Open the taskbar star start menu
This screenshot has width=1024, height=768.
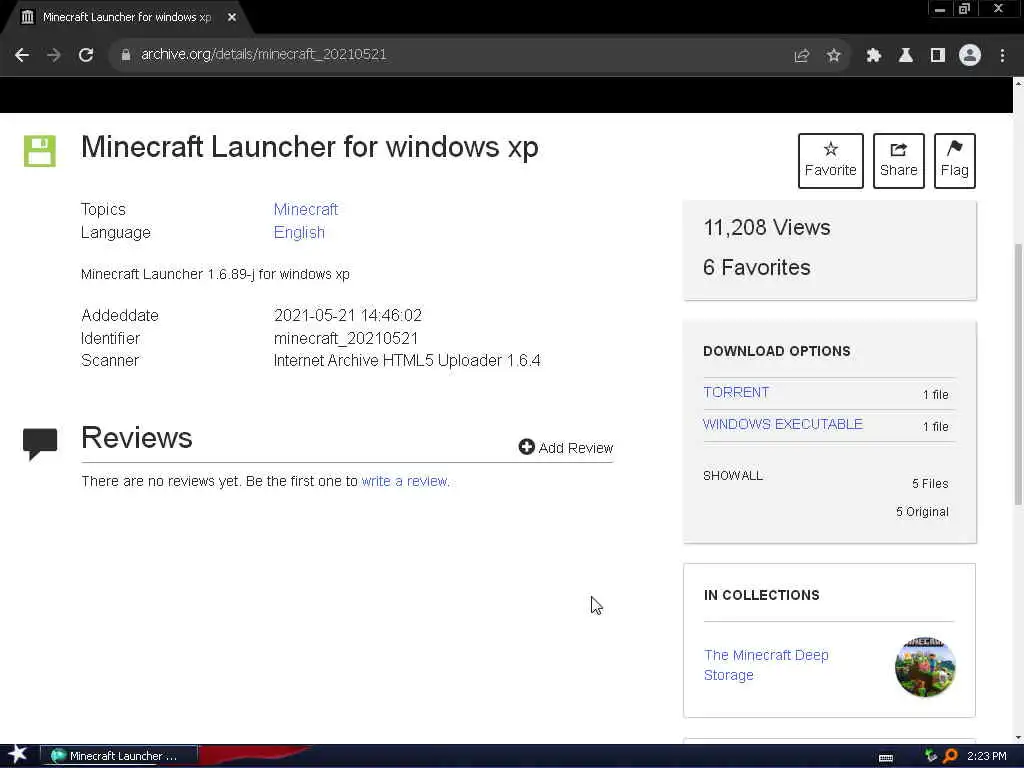tap(18, 754)
